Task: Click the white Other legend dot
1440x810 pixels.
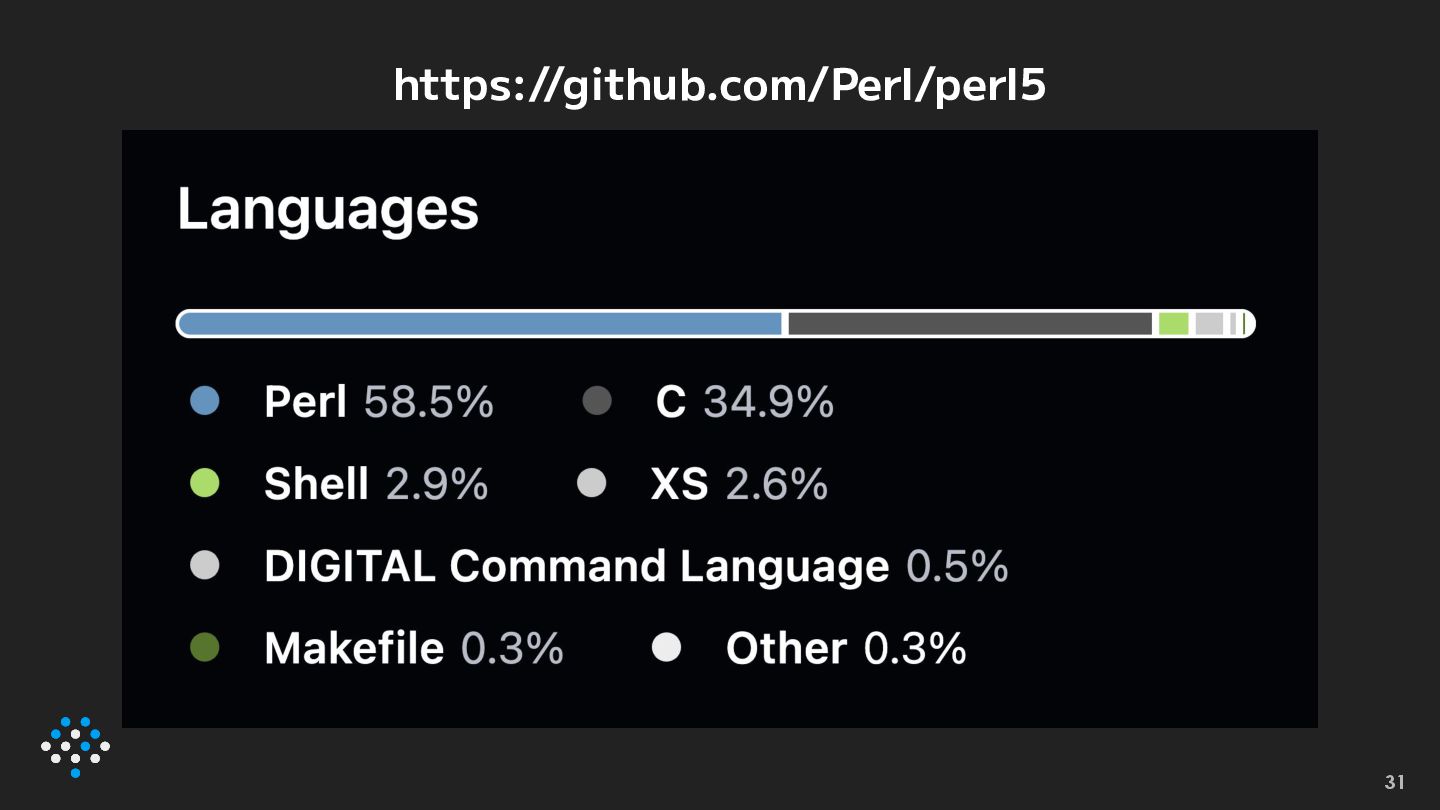Action: tap(666, 648)
